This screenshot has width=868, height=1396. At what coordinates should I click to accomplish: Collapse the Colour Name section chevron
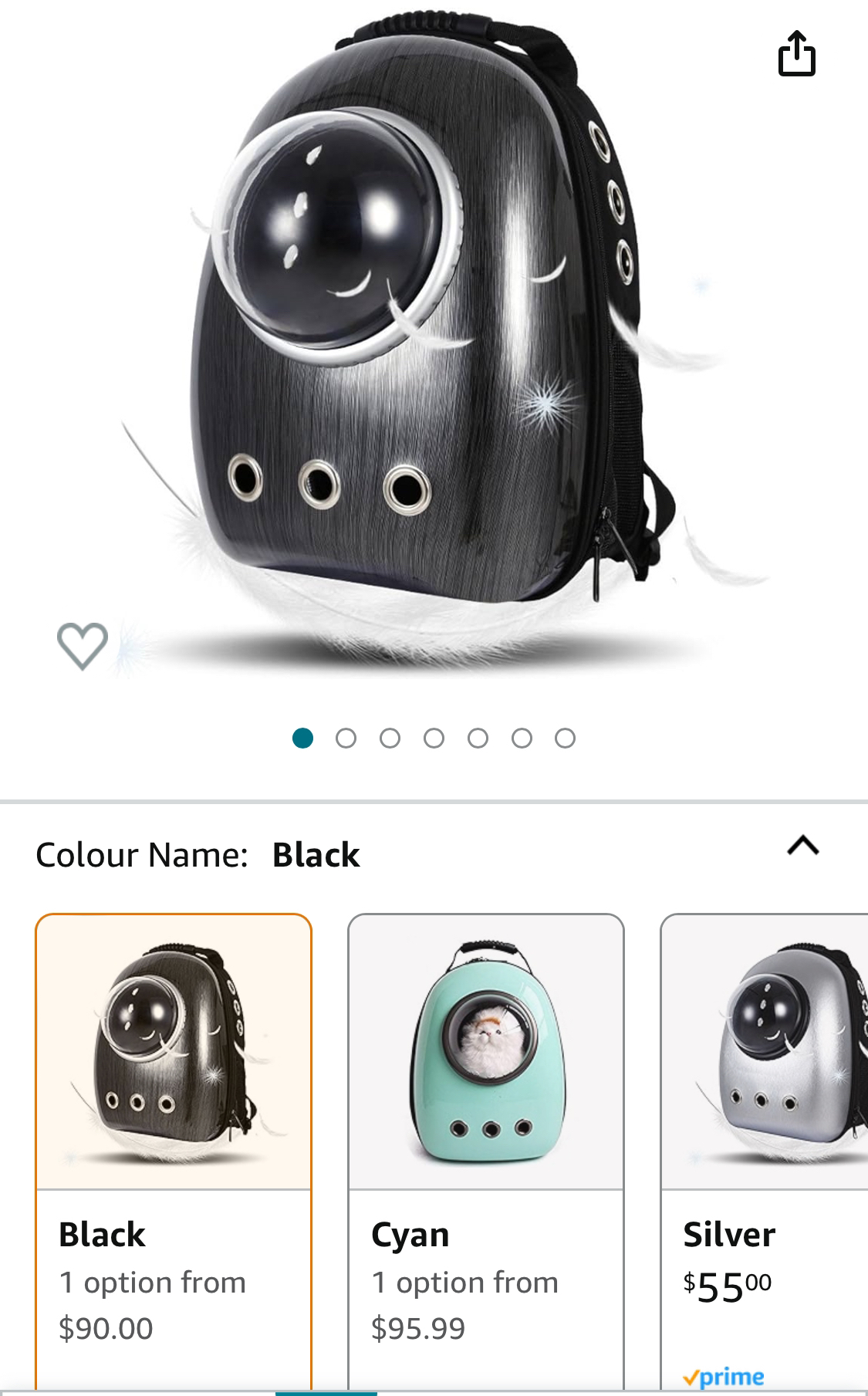pyautogui.click(x=802, y=846)
